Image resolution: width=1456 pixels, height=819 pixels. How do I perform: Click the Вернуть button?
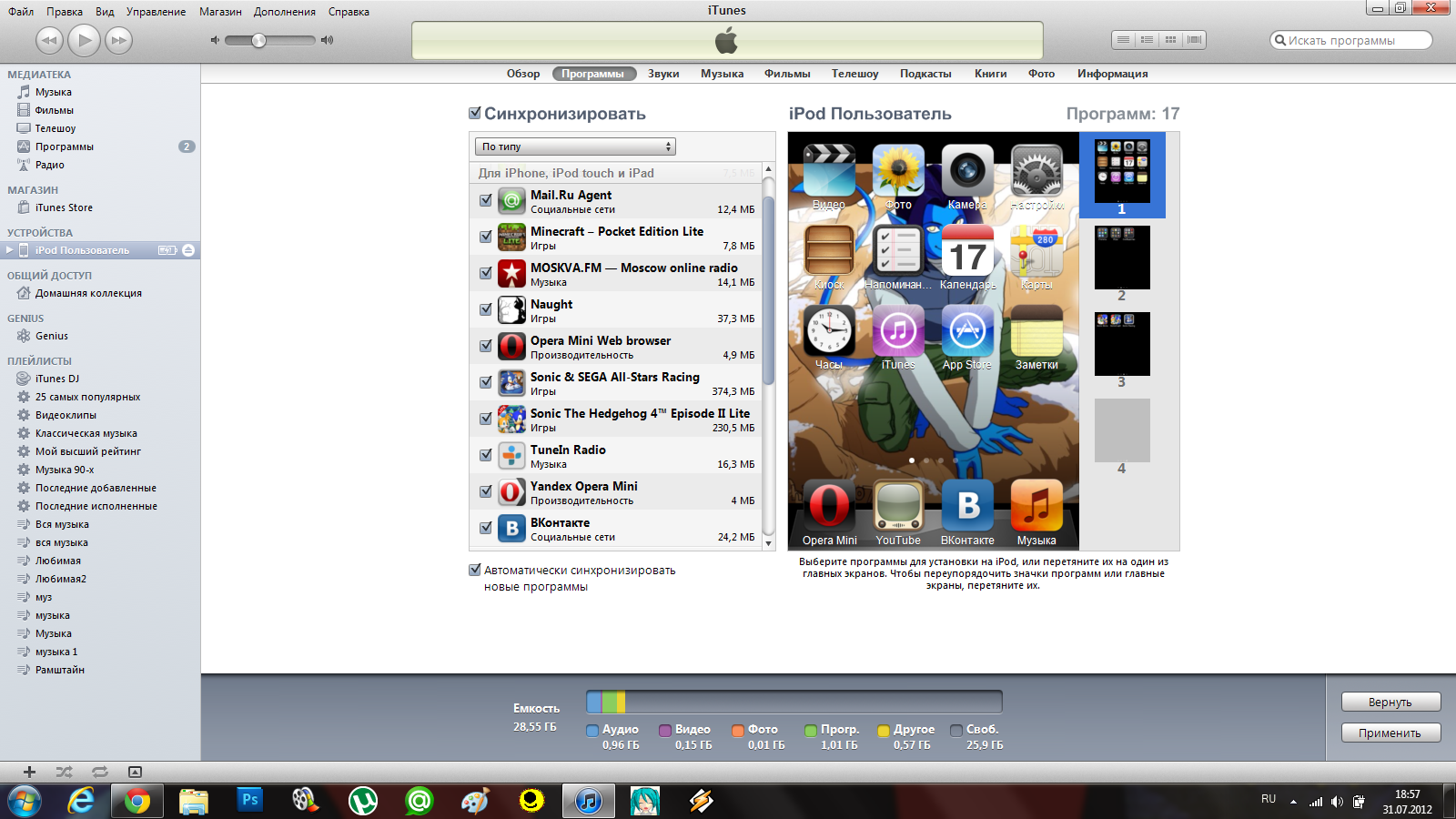[x=1390, y=702]
